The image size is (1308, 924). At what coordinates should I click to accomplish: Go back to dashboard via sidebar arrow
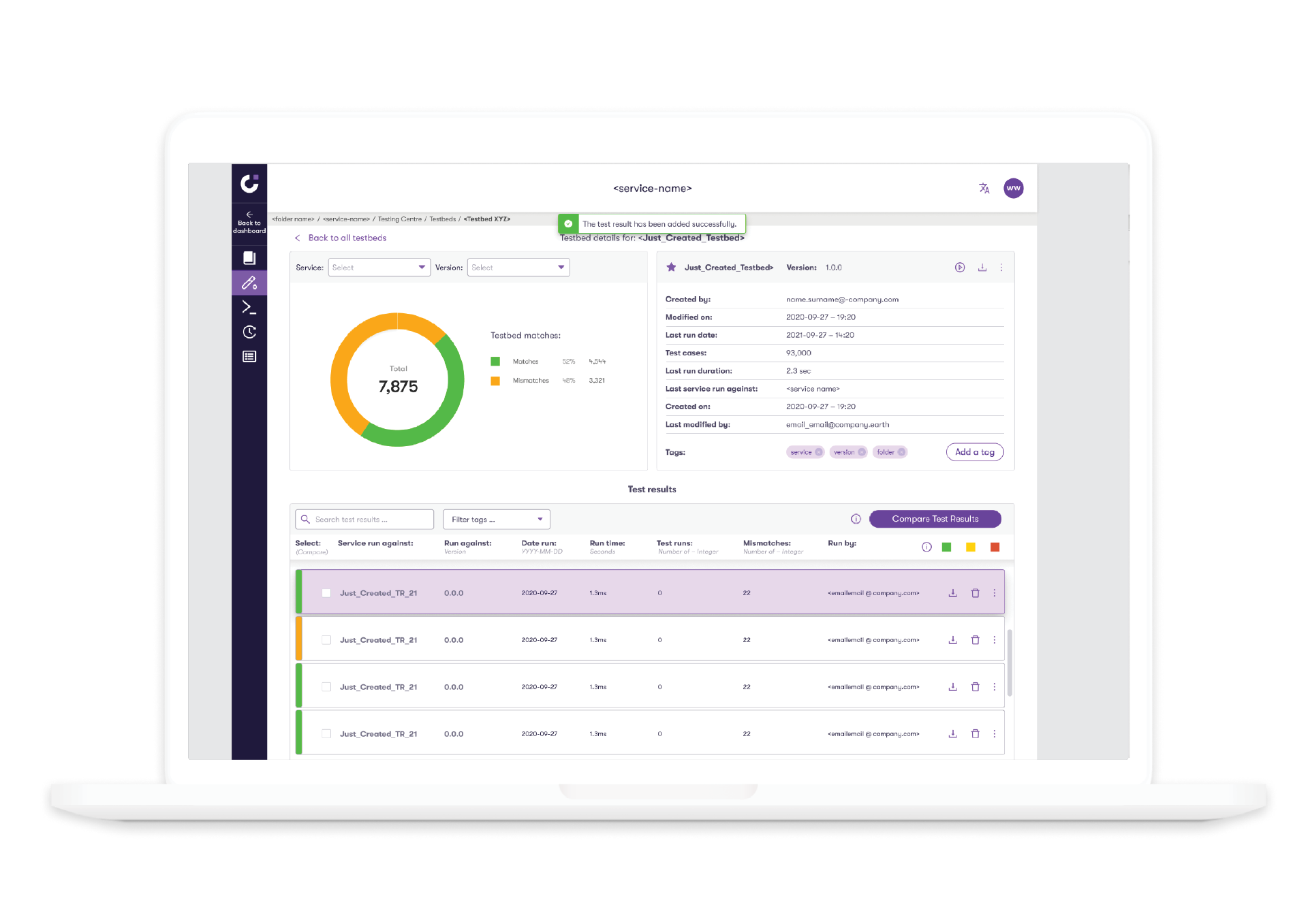249,222
